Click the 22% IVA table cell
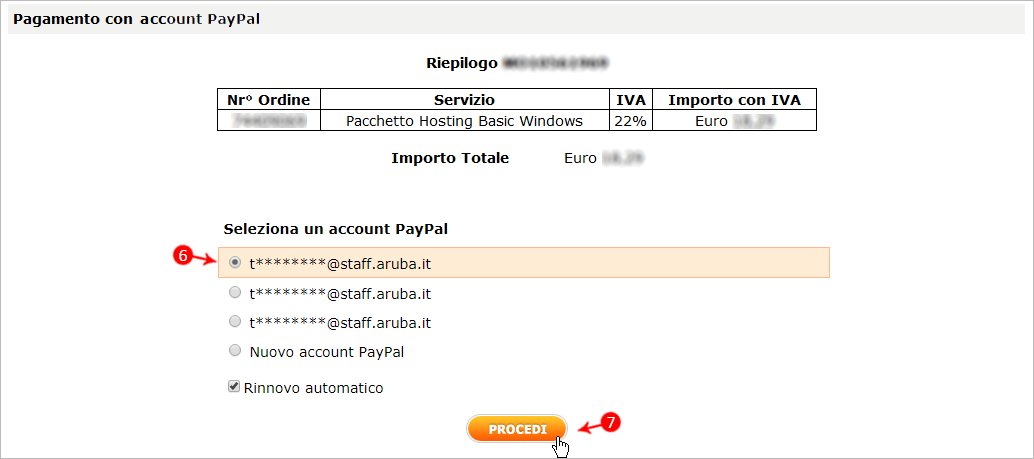Viewport: 1034px width, 459px height. click(x=630, y=121)
